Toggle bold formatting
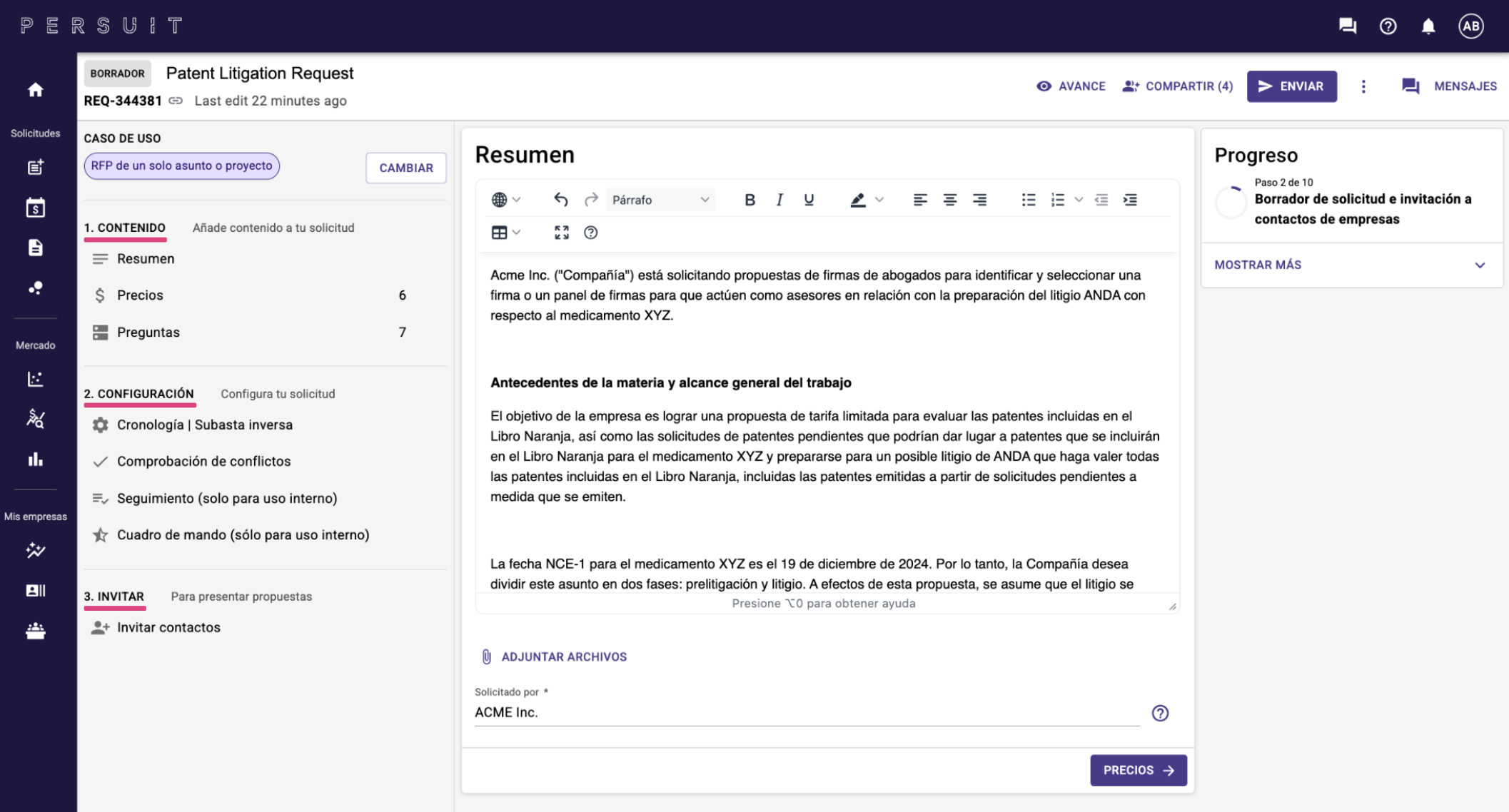Image resolution: width=1509 pixels, height=812 pixels. pos(750,200)
